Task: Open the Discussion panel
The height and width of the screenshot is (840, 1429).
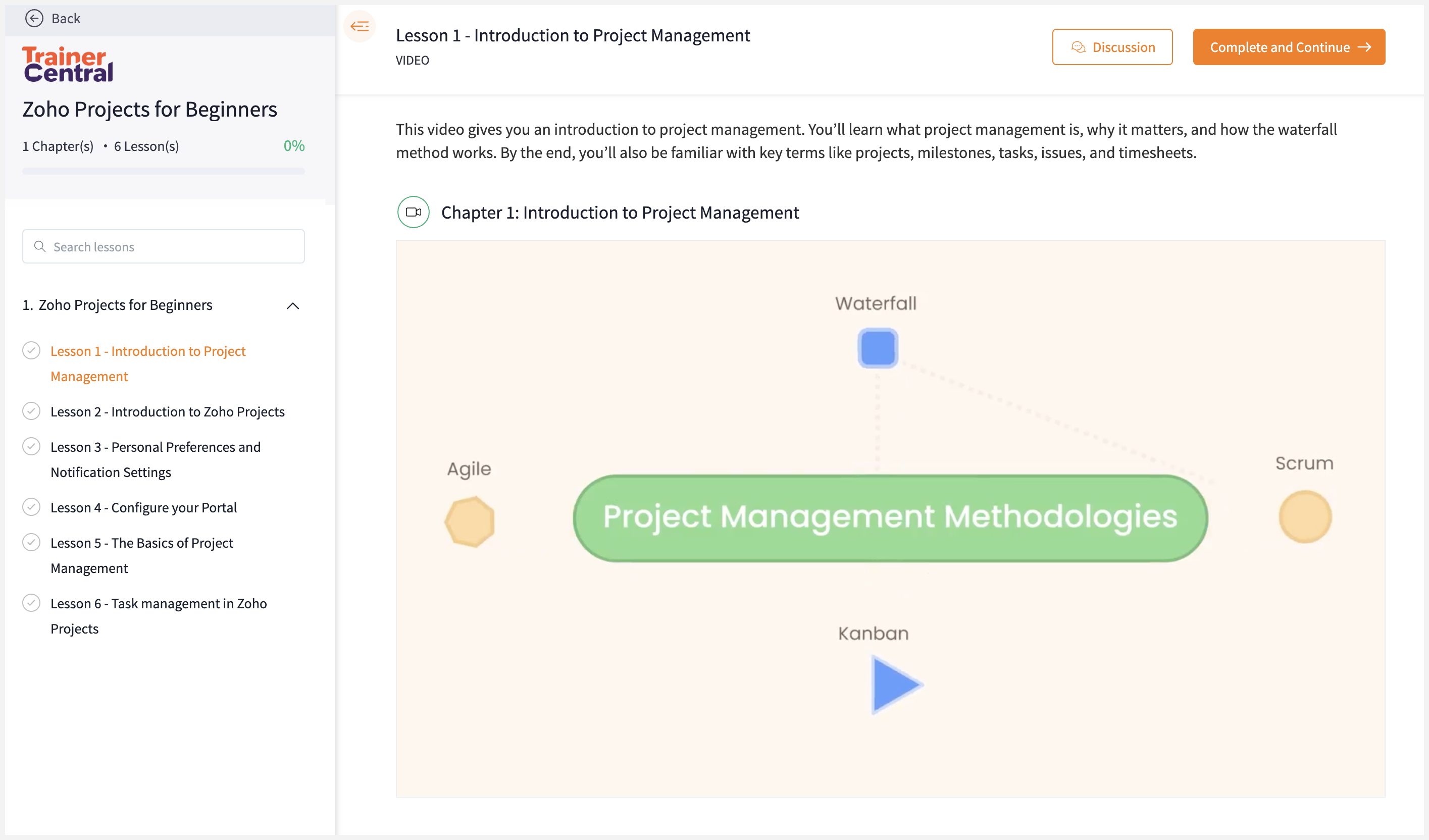Action: coord(1112,47)
